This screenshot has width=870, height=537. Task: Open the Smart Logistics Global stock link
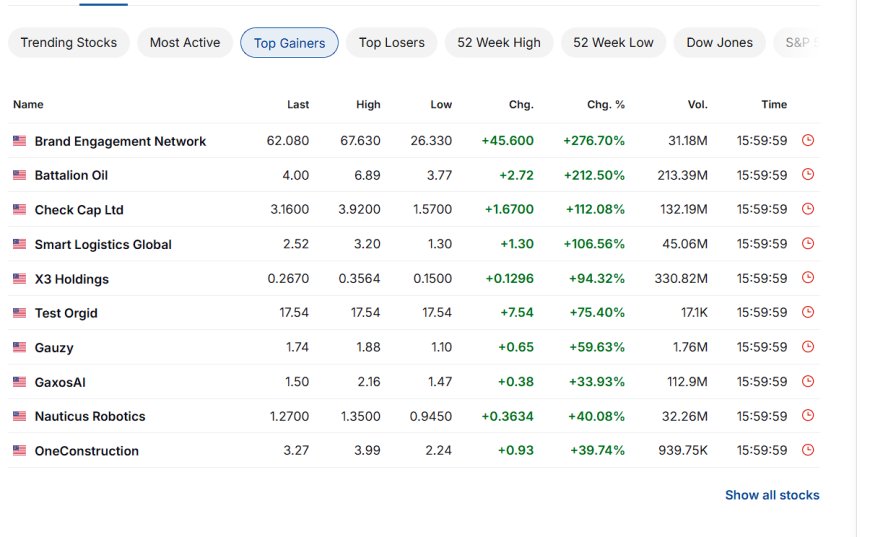(x=103, y=244)
